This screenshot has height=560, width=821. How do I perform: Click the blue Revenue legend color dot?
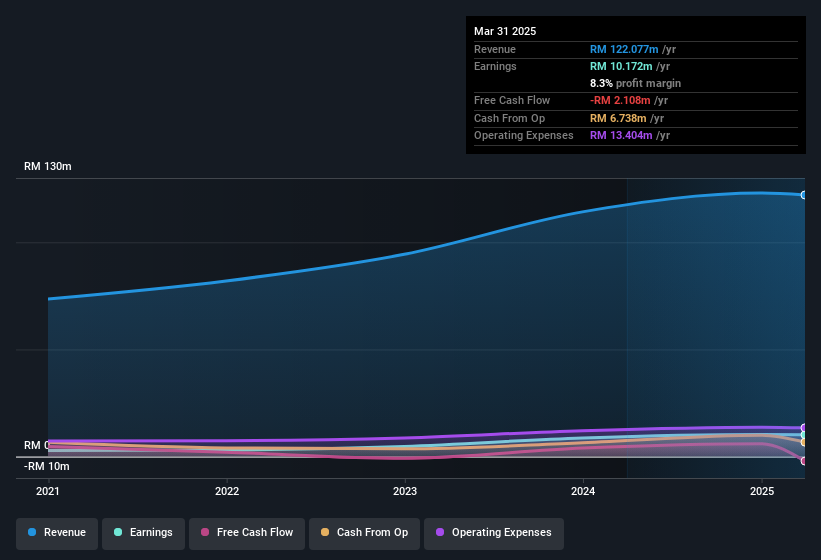[32, 532]
